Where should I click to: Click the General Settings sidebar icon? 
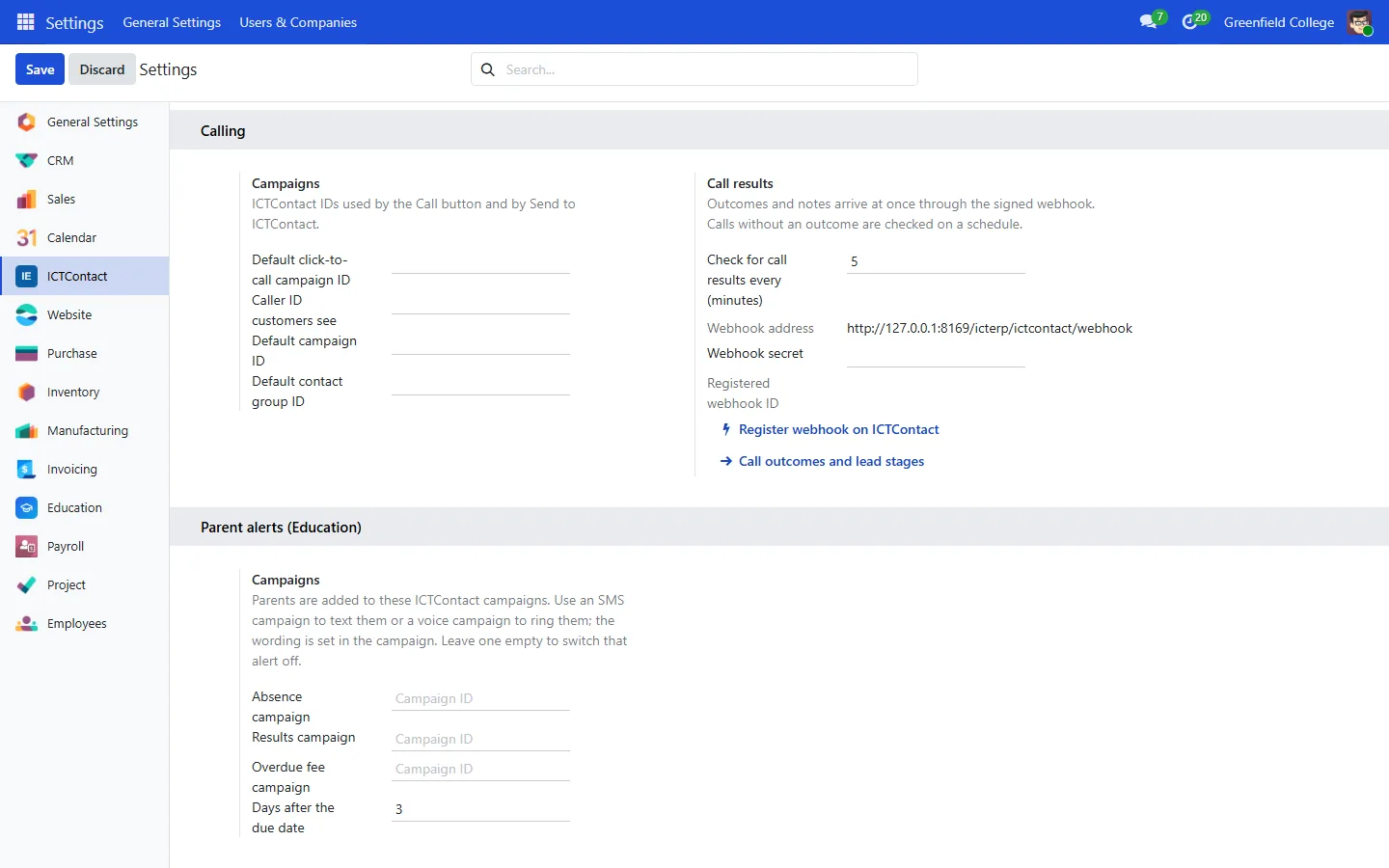coord(27,122)
